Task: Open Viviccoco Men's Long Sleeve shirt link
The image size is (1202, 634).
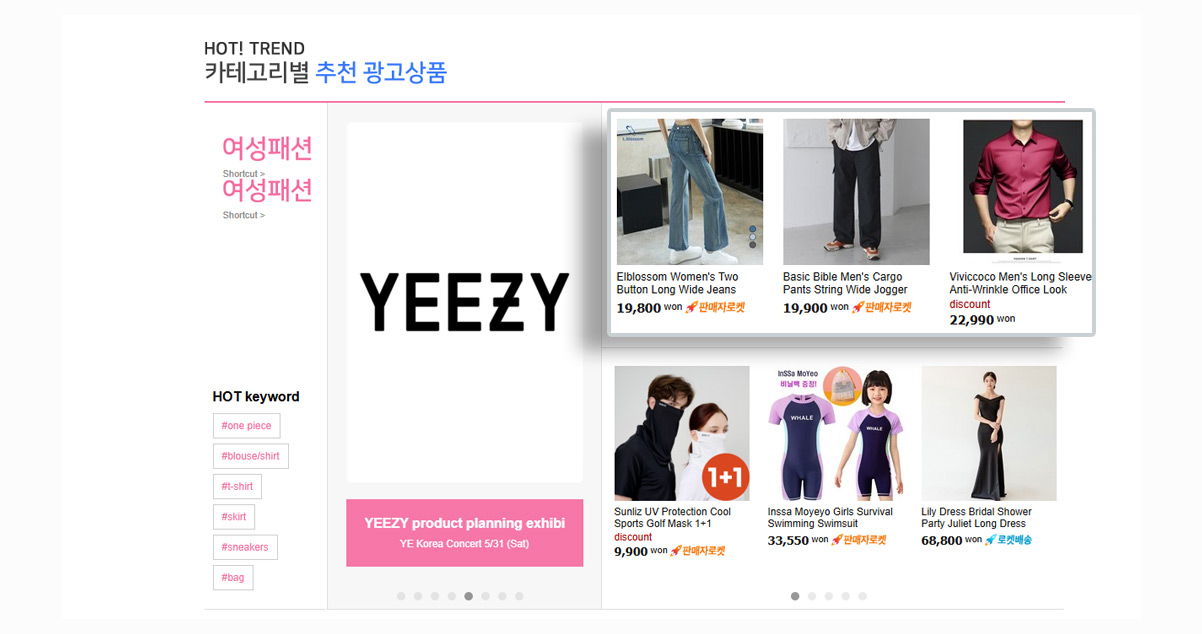Action: (x=1021, y=283)
